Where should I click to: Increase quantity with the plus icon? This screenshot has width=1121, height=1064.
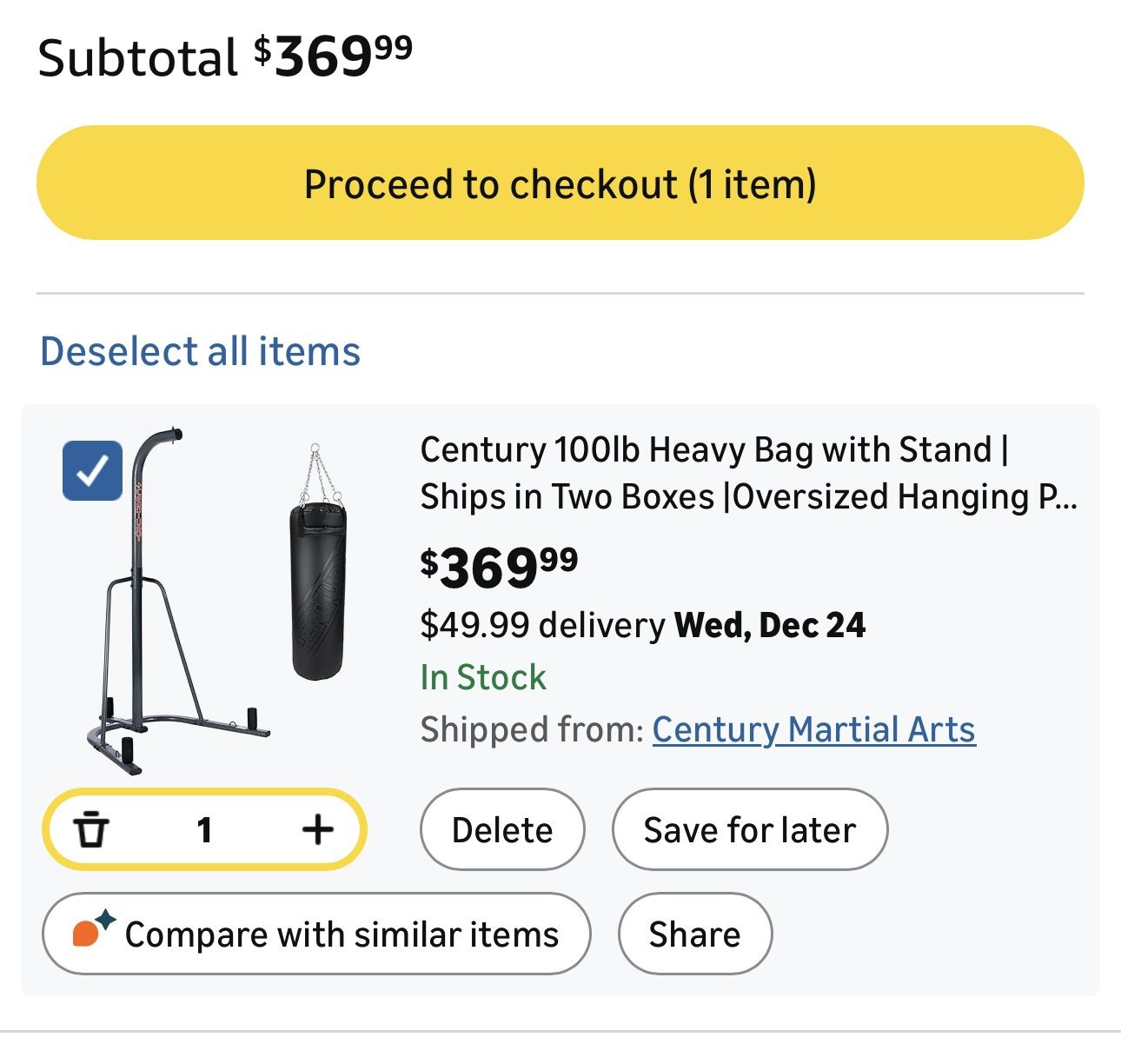(317, 829)
